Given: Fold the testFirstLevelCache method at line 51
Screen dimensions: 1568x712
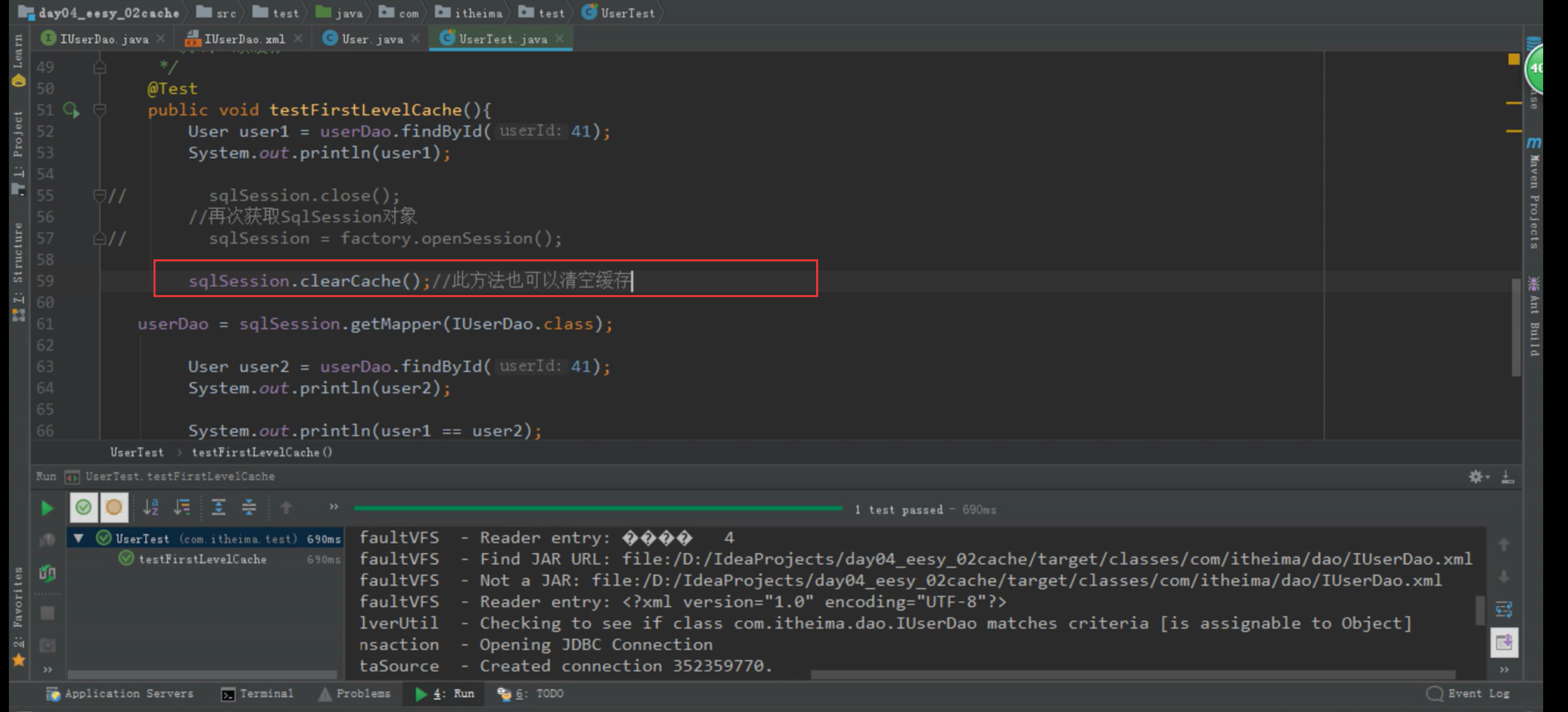Looking at the screenshot, I should click(99, 110).
